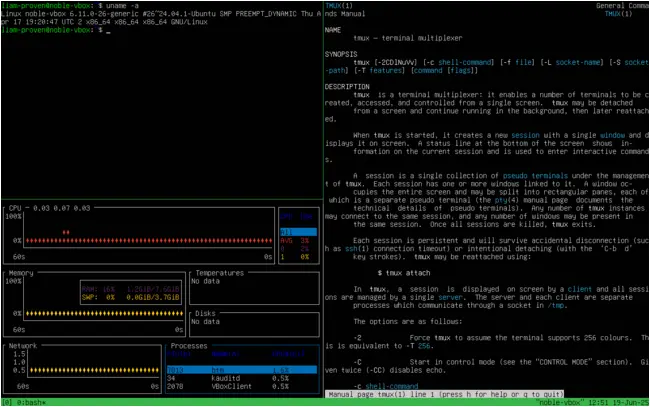The width and height of the screenshot is (650, 407).
Task: Sort processes by the Name column header
Action: click(x=226, y=354)
